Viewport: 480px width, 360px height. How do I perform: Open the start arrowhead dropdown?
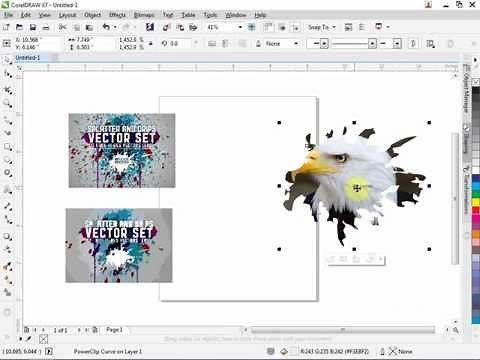point(325,44)
